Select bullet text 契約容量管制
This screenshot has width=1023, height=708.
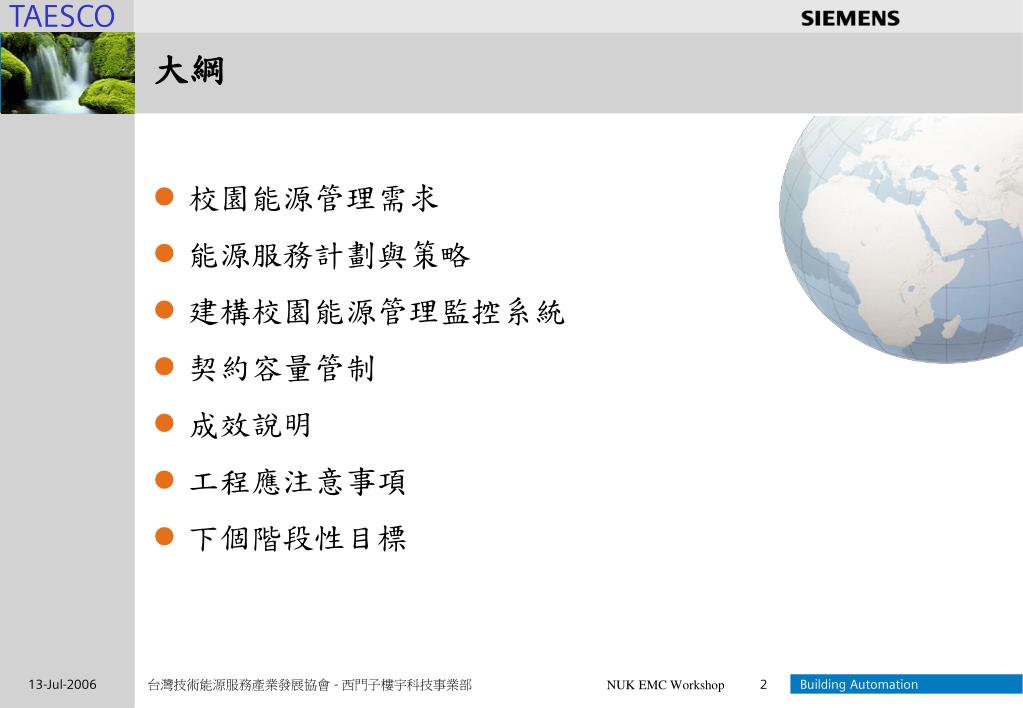tap(282, 369)
